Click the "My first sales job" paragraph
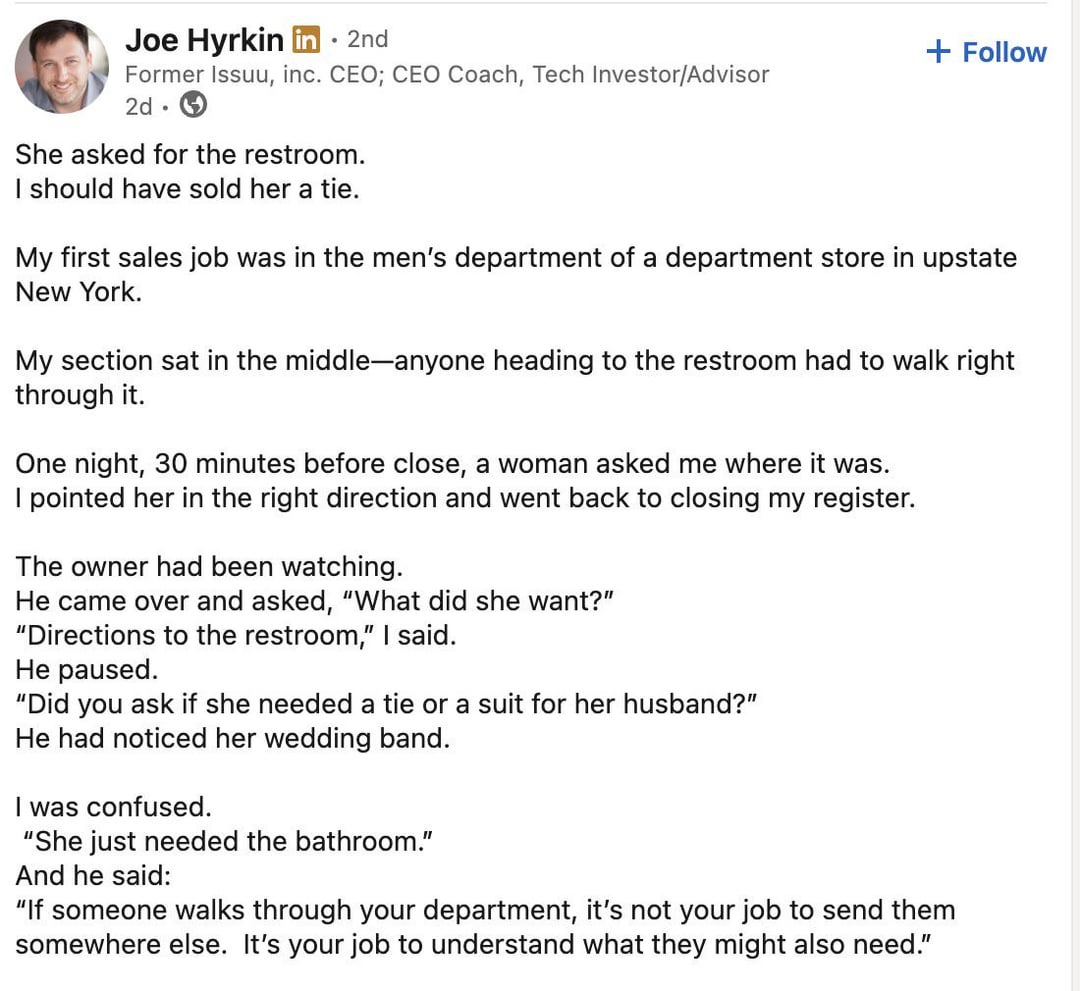Image resolution: width=1080 pixels, height=991 pixels. [x=515, y=258]
